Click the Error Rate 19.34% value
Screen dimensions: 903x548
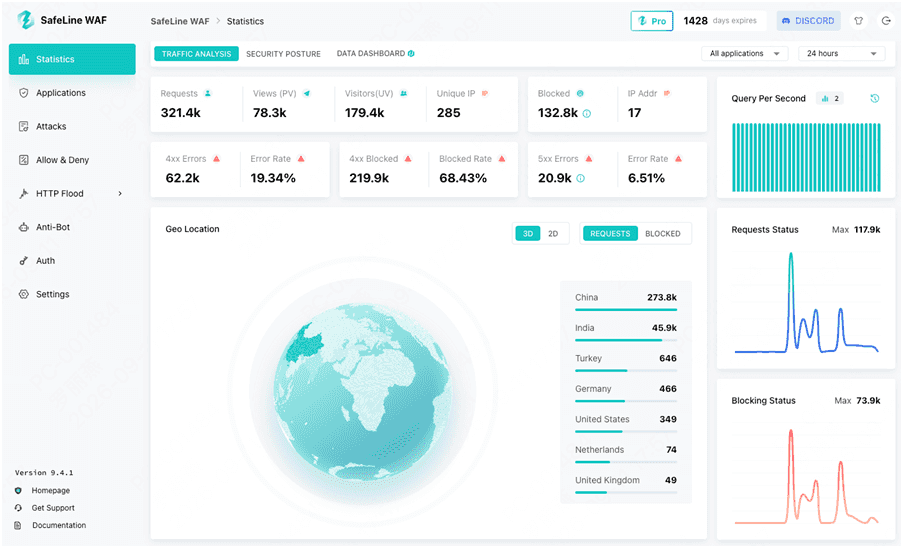273,178
